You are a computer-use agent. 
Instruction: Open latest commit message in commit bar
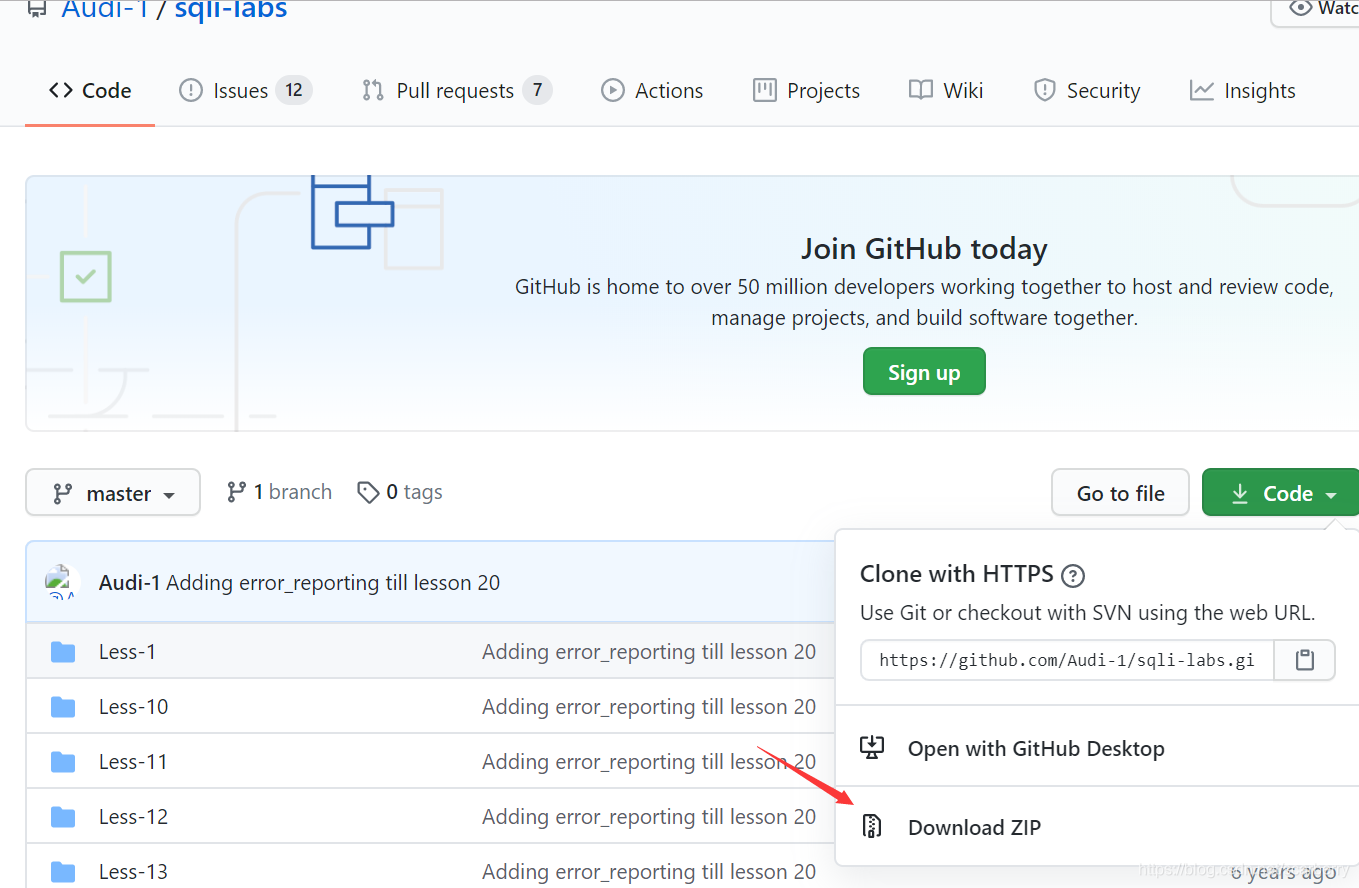(333, 583)
